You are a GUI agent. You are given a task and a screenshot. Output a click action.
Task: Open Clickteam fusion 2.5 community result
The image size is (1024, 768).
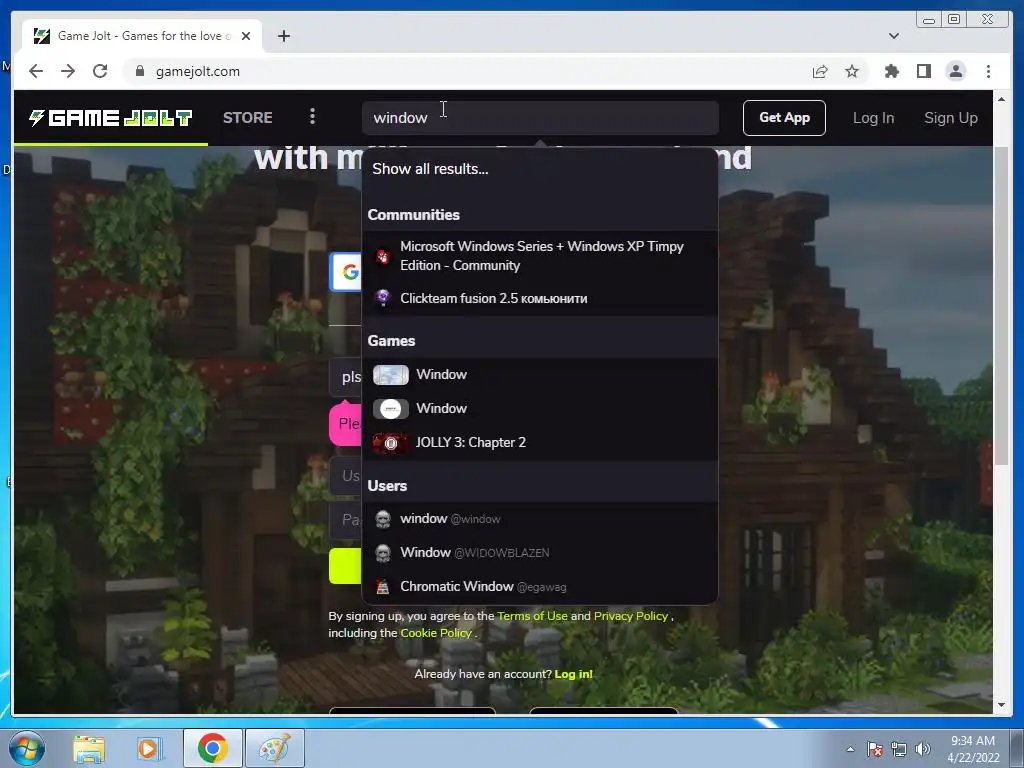coord(540,298)
